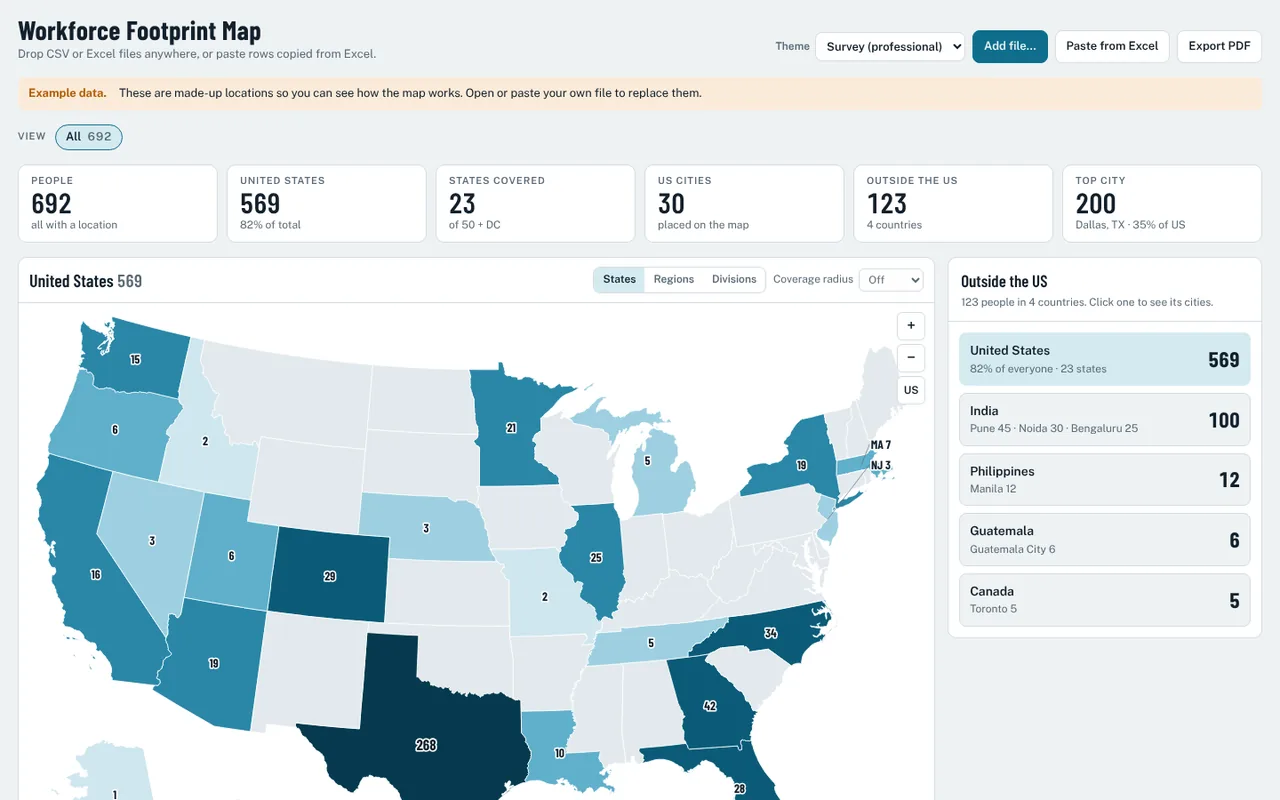This screenshot has width=1280, height=800.
Task: Click the Workforce Footprint Map title
Action: (x=140, y=29)
